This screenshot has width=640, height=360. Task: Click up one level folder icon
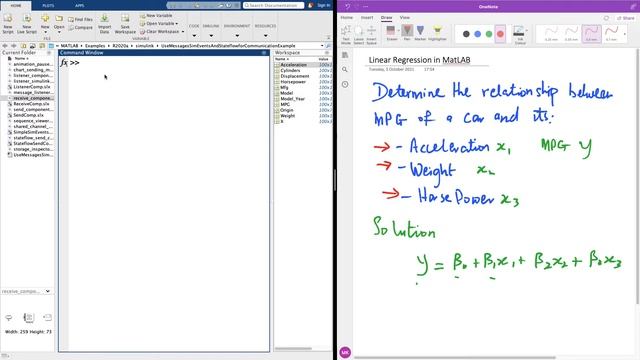pyautogui.click(x=23, y=46)
